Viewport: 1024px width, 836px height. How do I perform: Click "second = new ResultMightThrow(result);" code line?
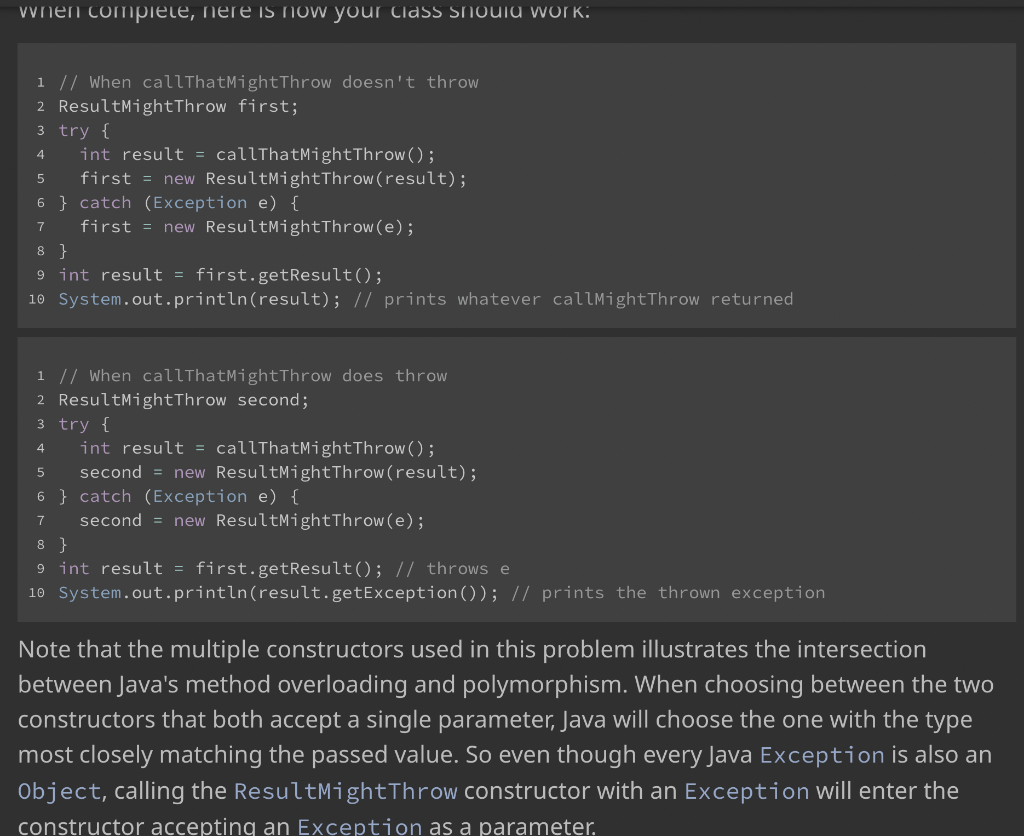click(278, 472)
